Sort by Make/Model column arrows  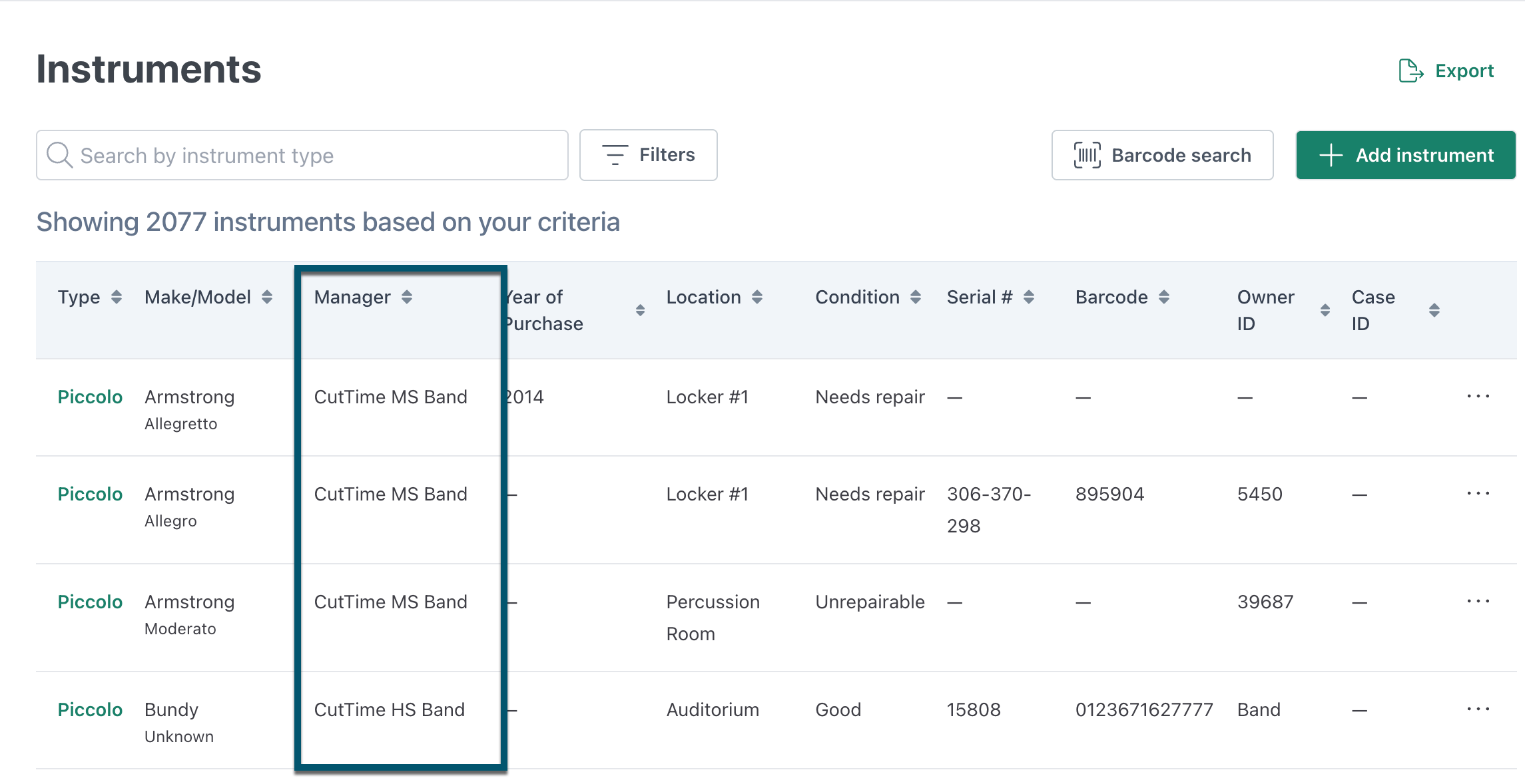click(267, 297)
